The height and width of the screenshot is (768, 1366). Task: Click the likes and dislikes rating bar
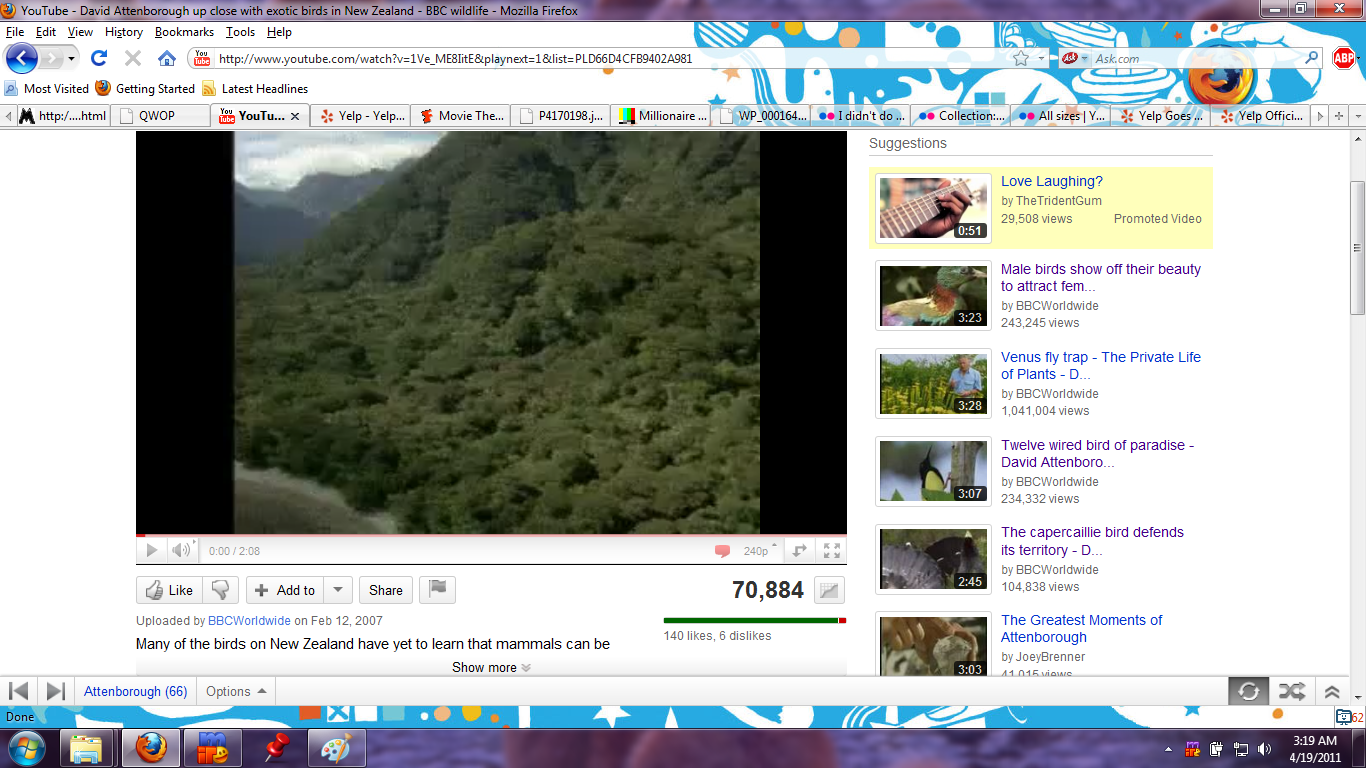(x=754, y=620)
